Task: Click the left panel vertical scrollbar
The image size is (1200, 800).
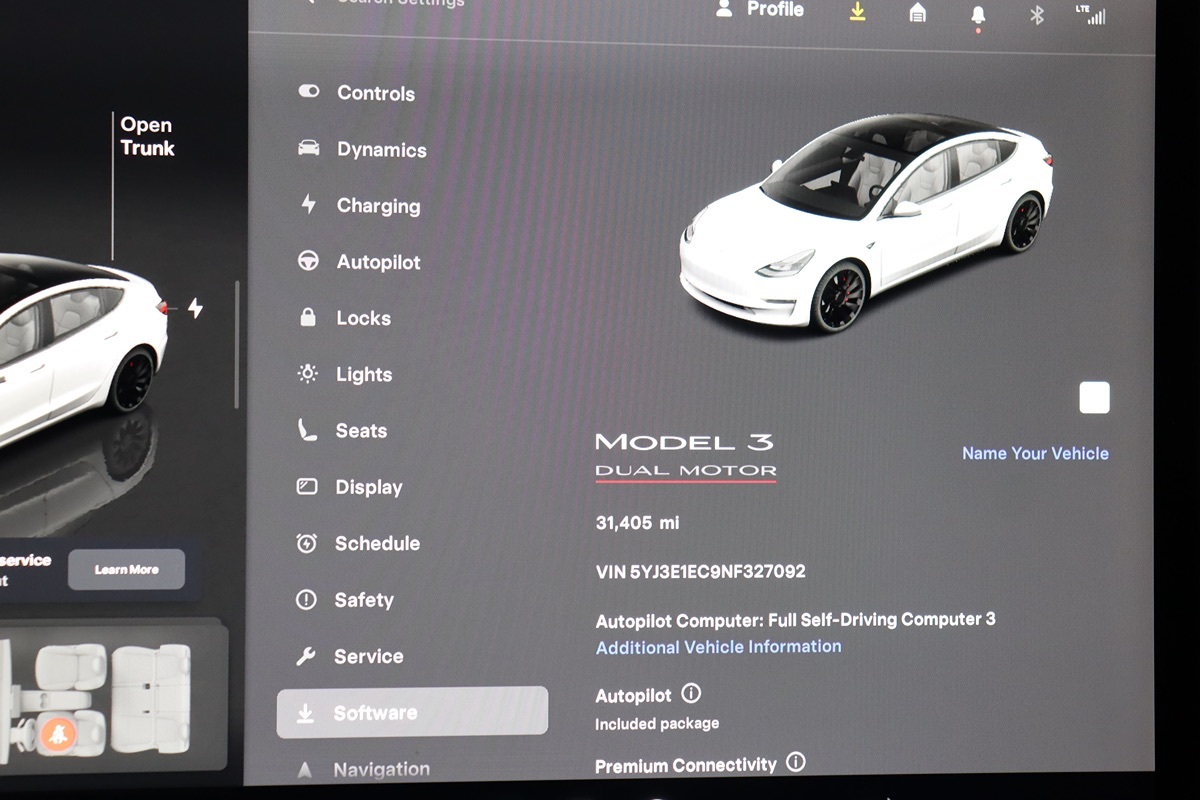Action: [x=237, y=344]
